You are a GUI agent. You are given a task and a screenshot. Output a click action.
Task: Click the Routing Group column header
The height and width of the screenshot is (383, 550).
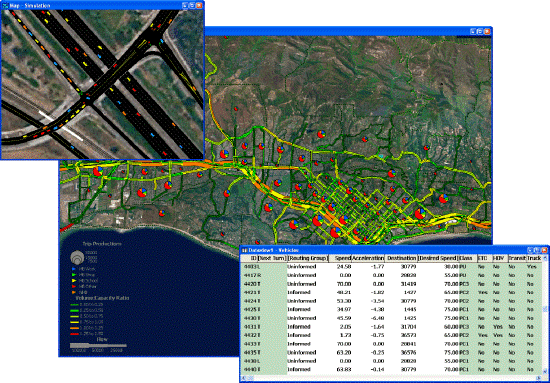(x=308, y=258)
